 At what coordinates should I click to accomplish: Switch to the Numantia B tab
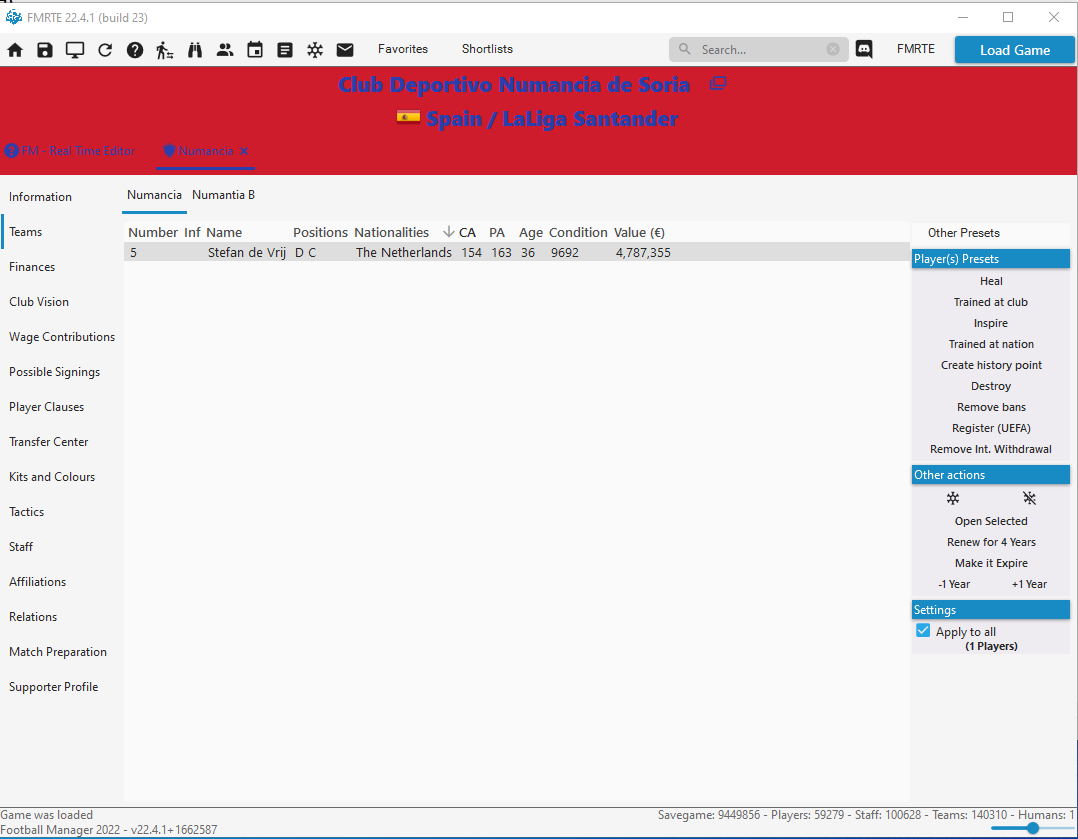223,195
